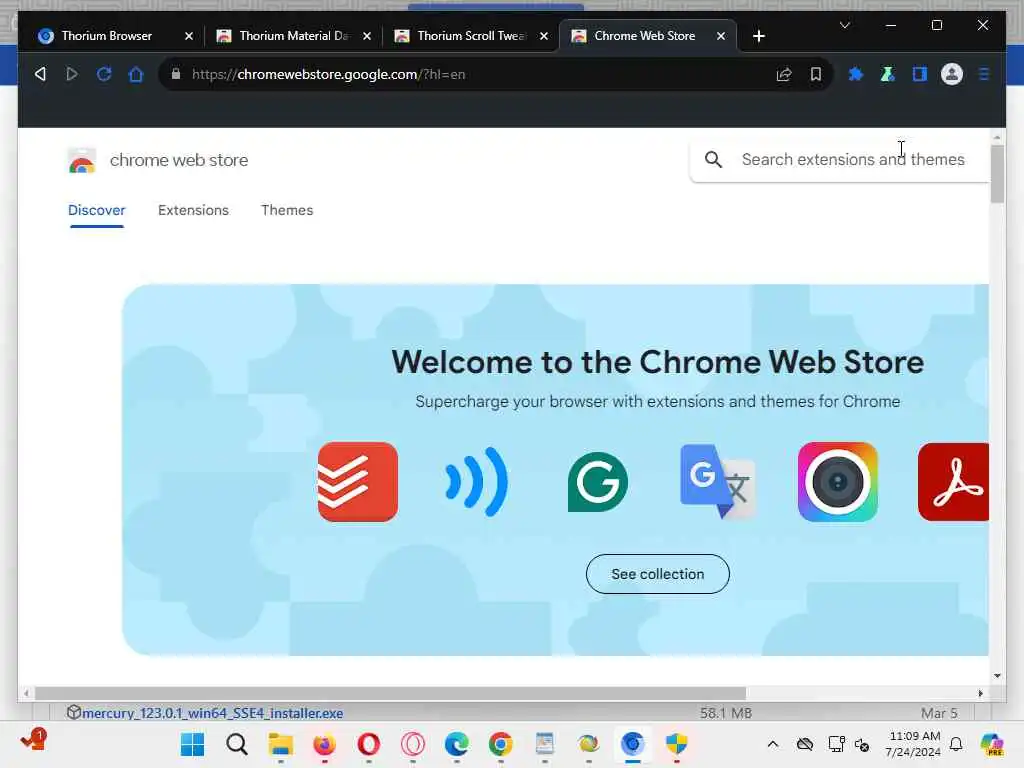Open the red Opera browser in the taskbar

tap(369, 744)
